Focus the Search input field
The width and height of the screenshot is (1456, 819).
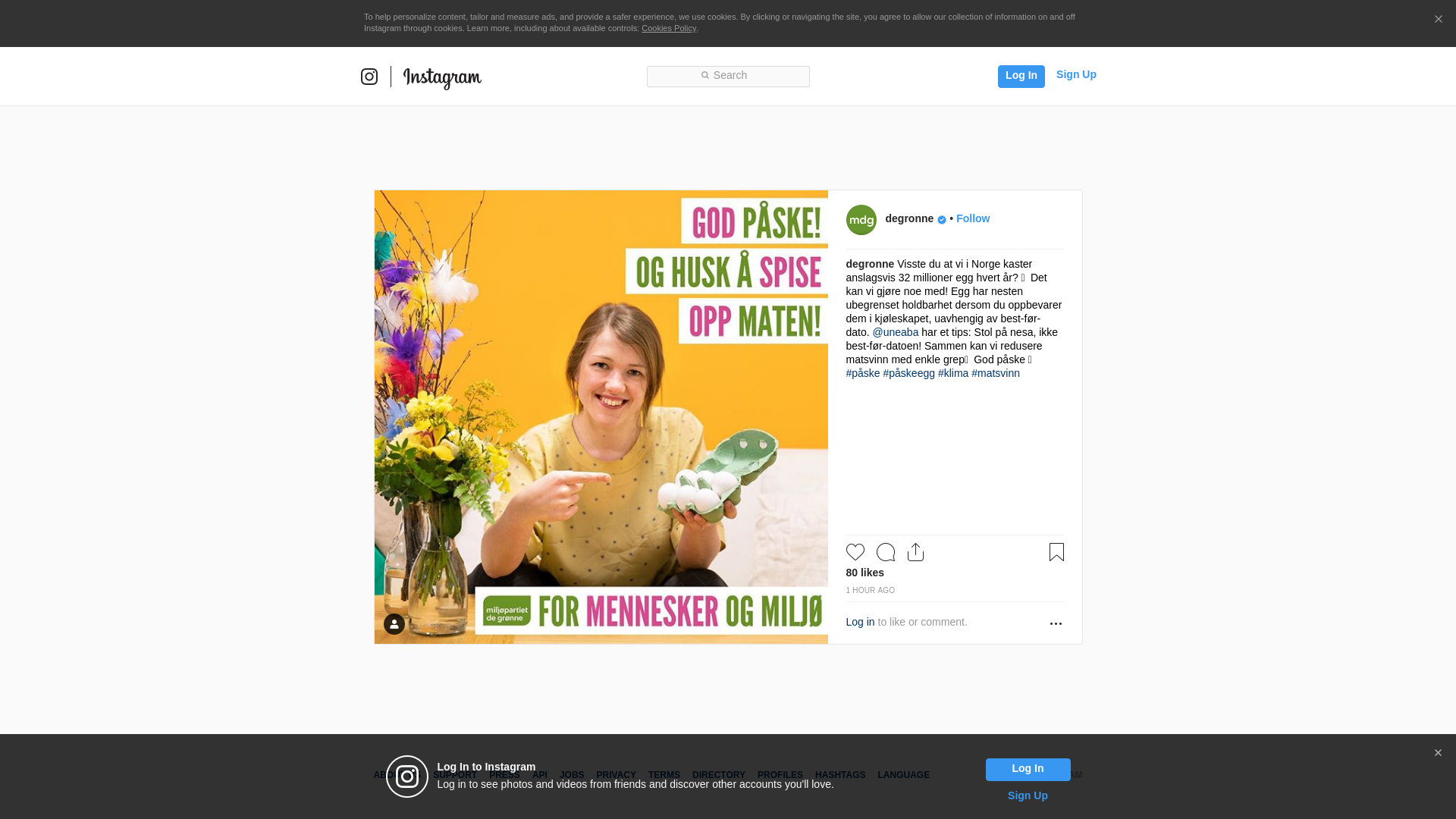click(x=728, y=76)
